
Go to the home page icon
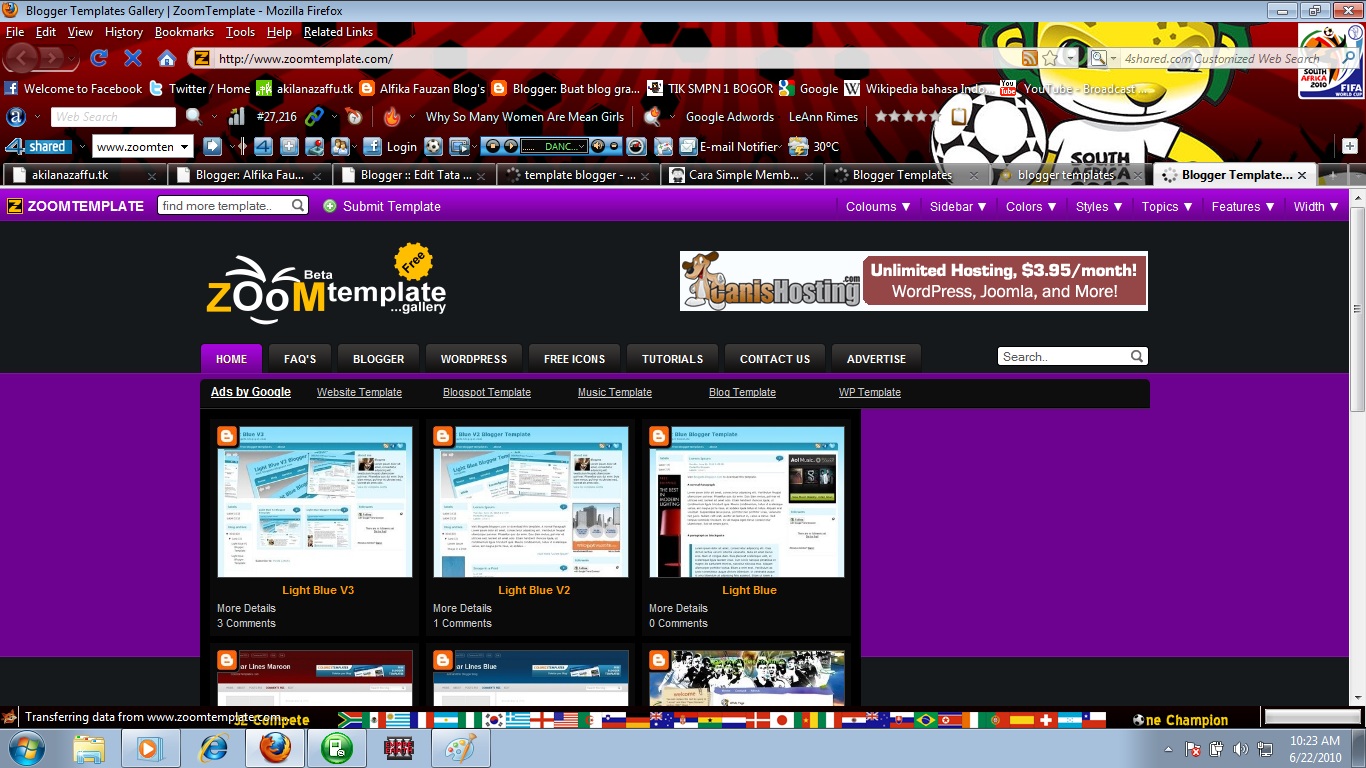tap(167, 58)
